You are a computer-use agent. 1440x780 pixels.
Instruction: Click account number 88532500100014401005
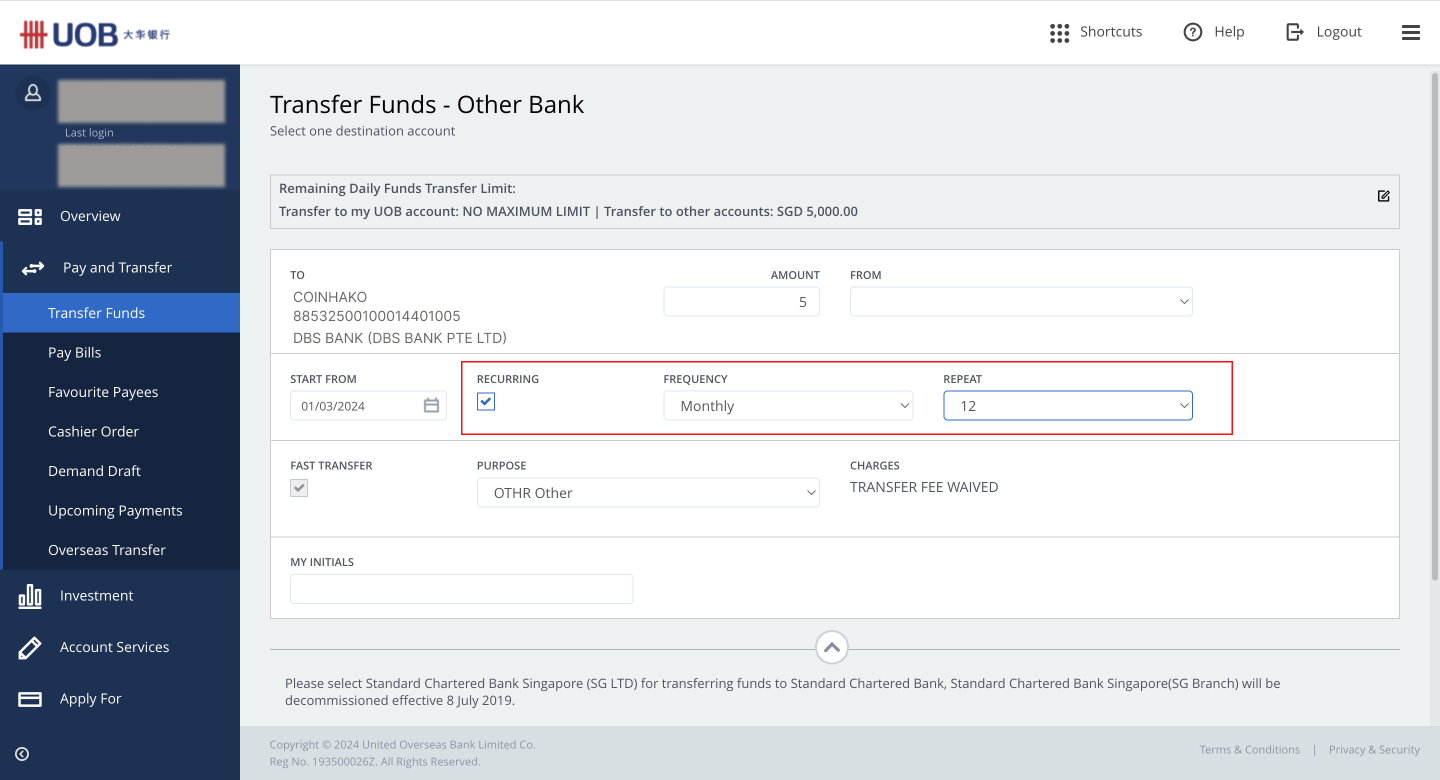pos(377,317)
